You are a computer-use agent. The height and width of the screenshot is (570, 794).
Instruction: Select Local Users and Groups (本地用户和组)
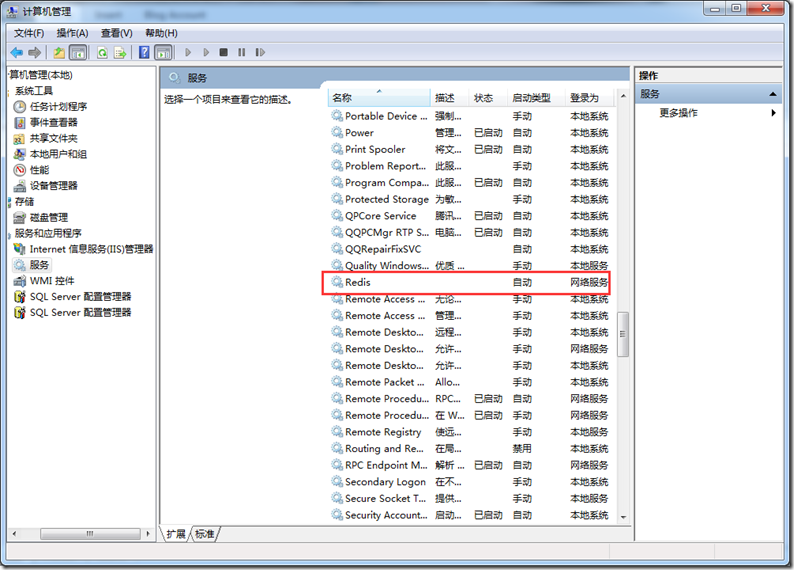[50, 154]
